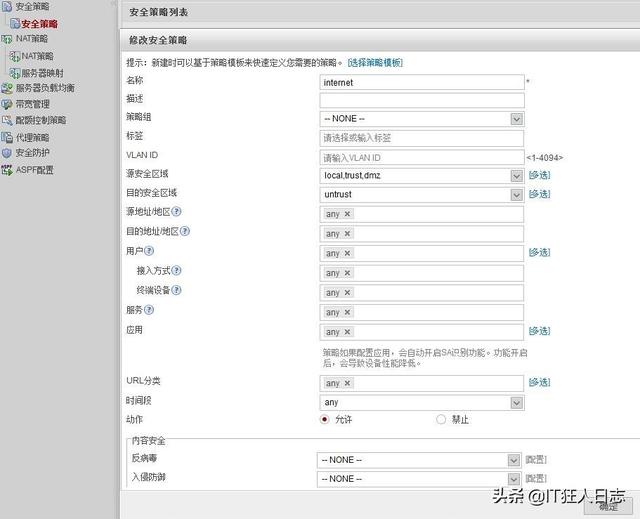Remove the any tag in 接入方式 field
This screenshot has height=519, width=640.
click(x=347, y=273)
